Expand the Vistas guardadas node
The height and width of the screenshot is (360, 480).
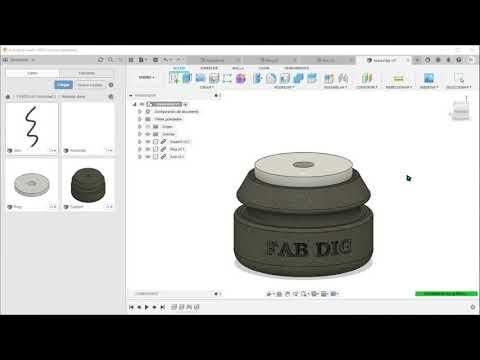coord(140,119)
